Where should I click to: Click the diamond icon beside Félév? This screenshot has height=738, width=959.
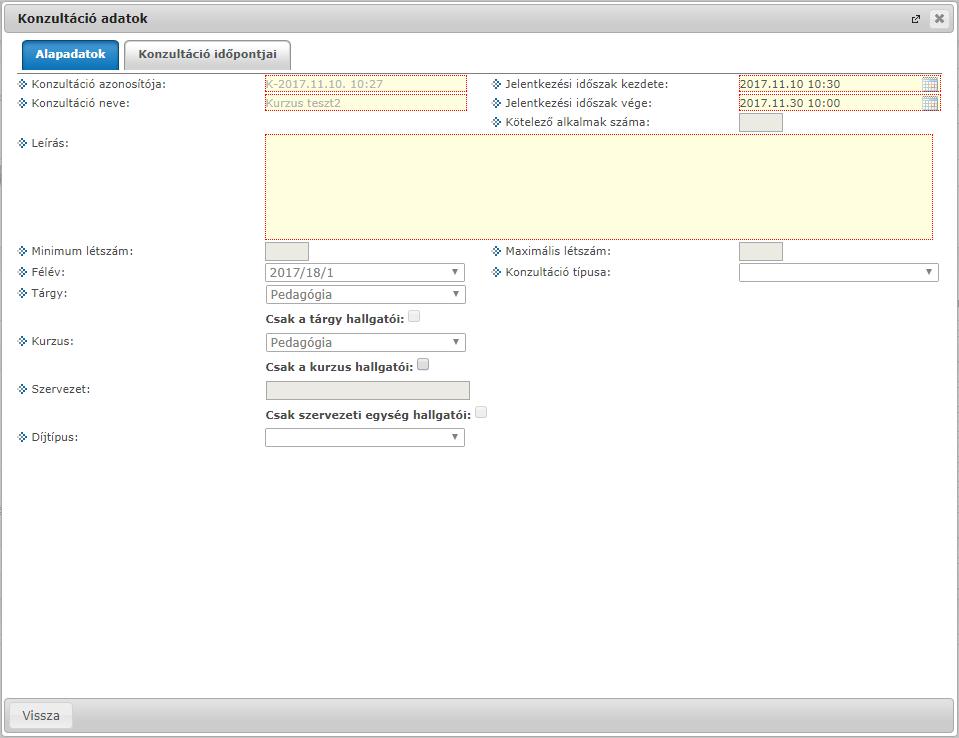coord(23,271)
